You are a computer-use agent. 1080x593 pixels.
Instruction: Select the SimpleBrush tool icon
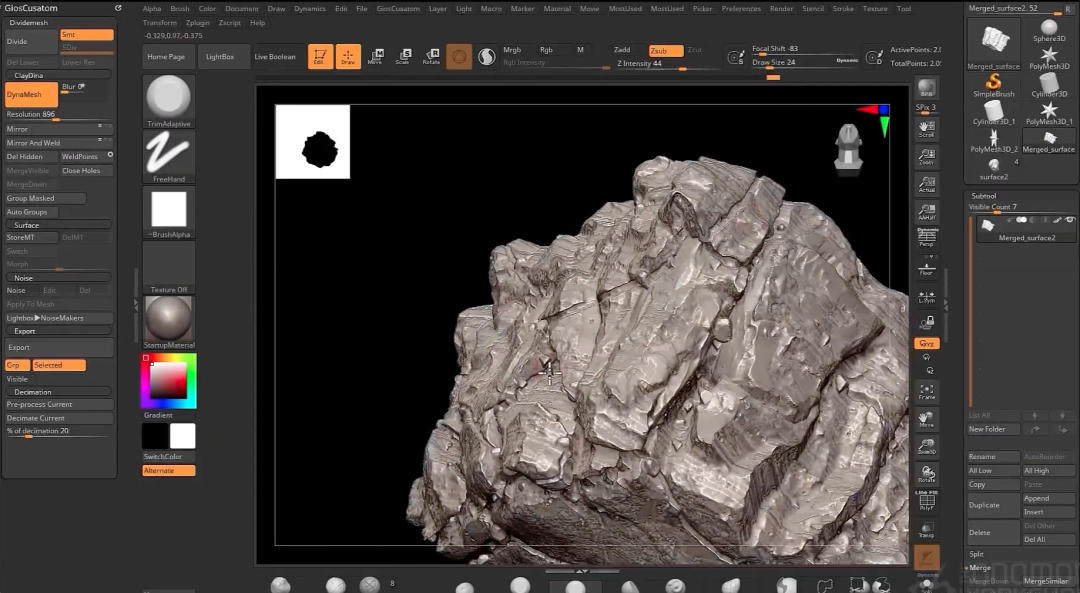[993, 84]
